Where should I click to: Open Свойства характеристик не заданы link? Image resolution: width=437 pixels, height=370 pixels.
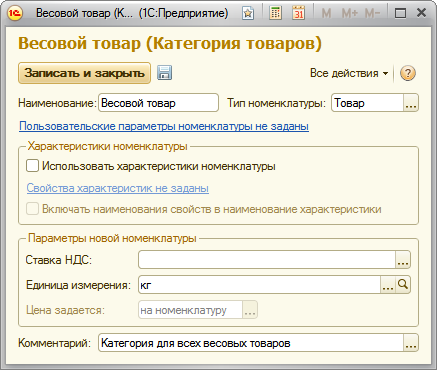tap(118, 188)
